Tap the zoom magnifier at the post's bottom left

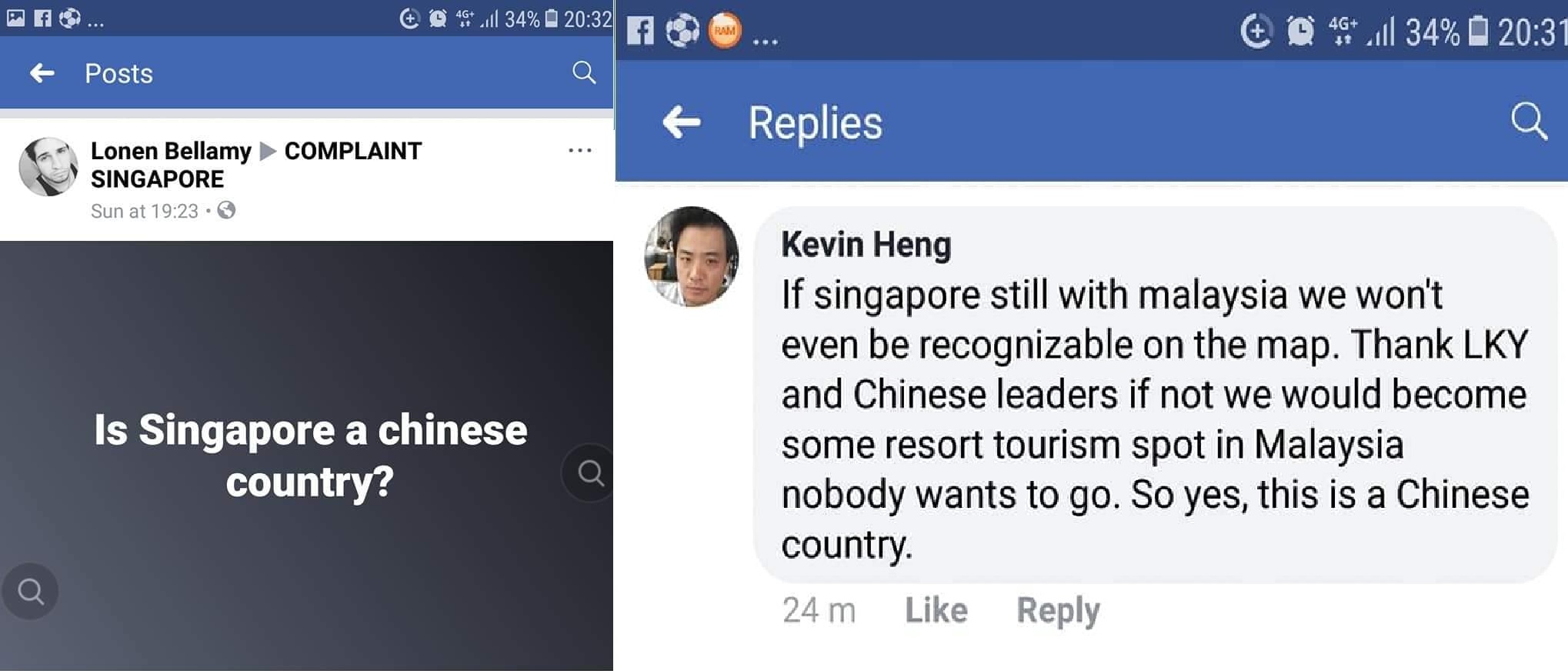point(30,591)
